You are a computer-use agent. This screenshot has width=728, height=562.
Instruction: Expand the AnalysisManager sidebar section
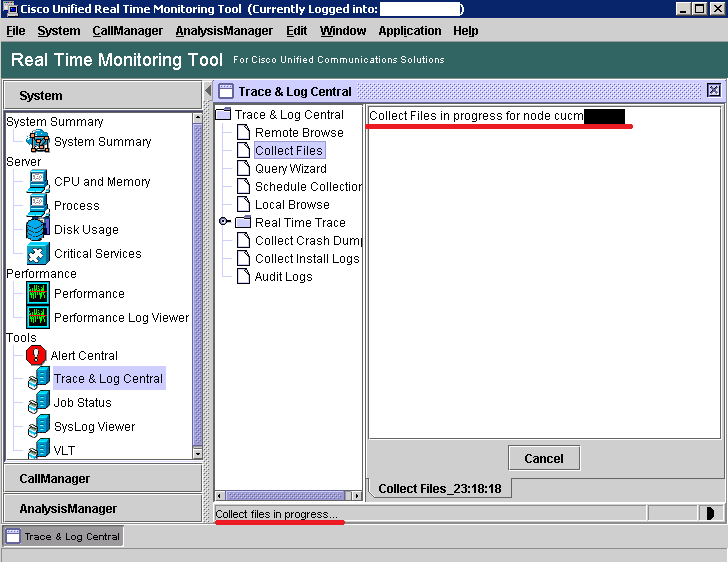pyautogui.click(x=103, y=509)
